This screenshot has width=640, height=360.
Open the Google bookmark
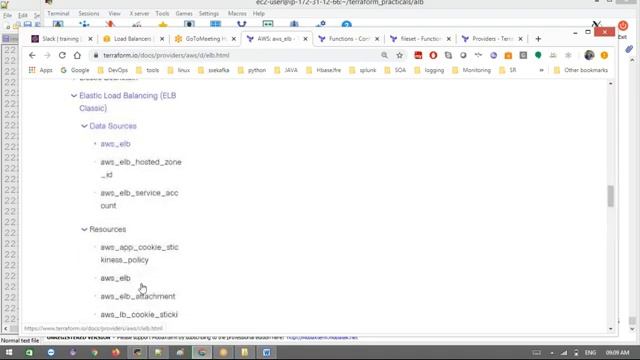tap(75, 70)
